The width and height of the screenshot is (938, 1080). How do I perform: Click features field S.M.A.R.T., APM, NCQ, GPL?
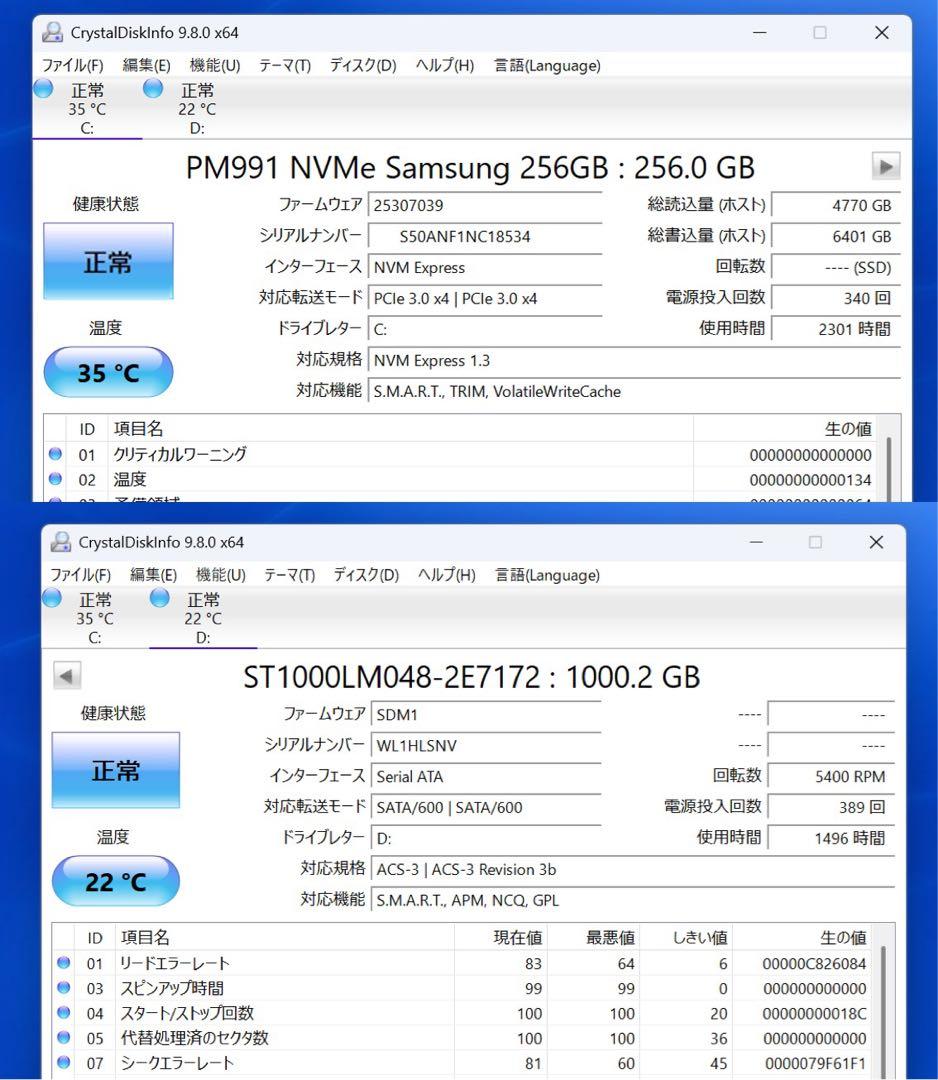[633, 900]
